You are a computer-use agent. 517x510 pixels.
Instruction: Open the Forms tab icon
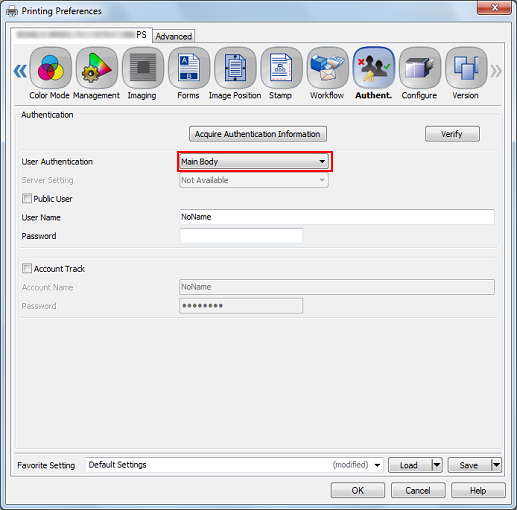point(189,68)
